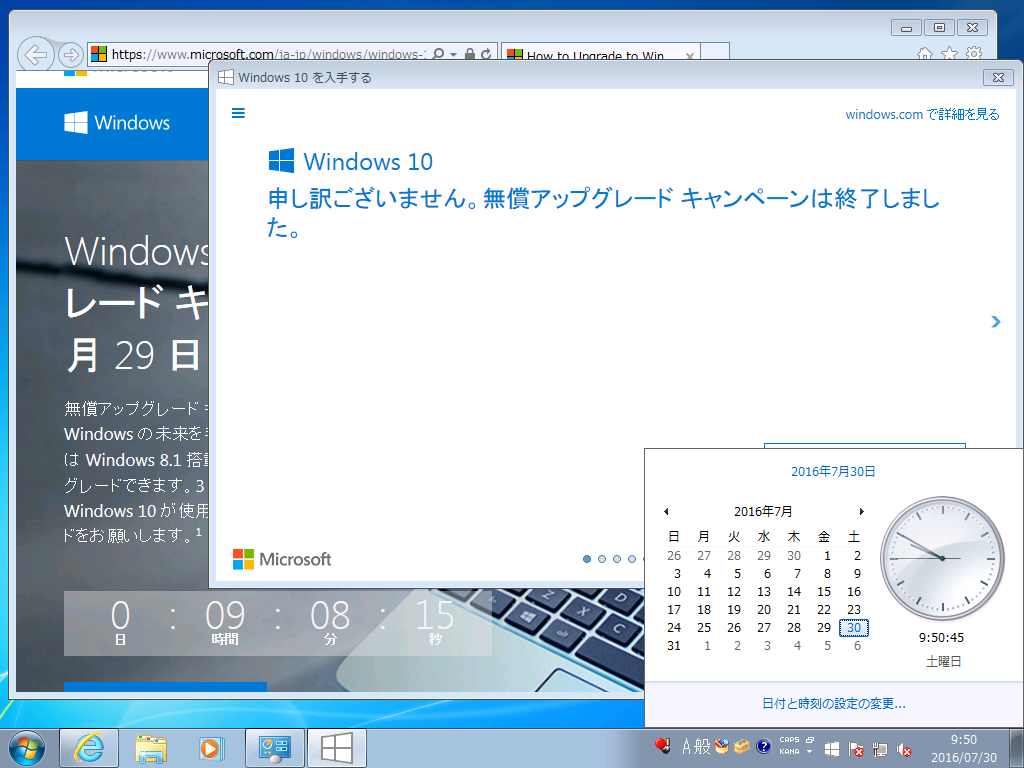Open language bar options dropdown arrow
The width and height of the screenshot is (1024, 768).
pyautogui.click(x=810, y=752)
